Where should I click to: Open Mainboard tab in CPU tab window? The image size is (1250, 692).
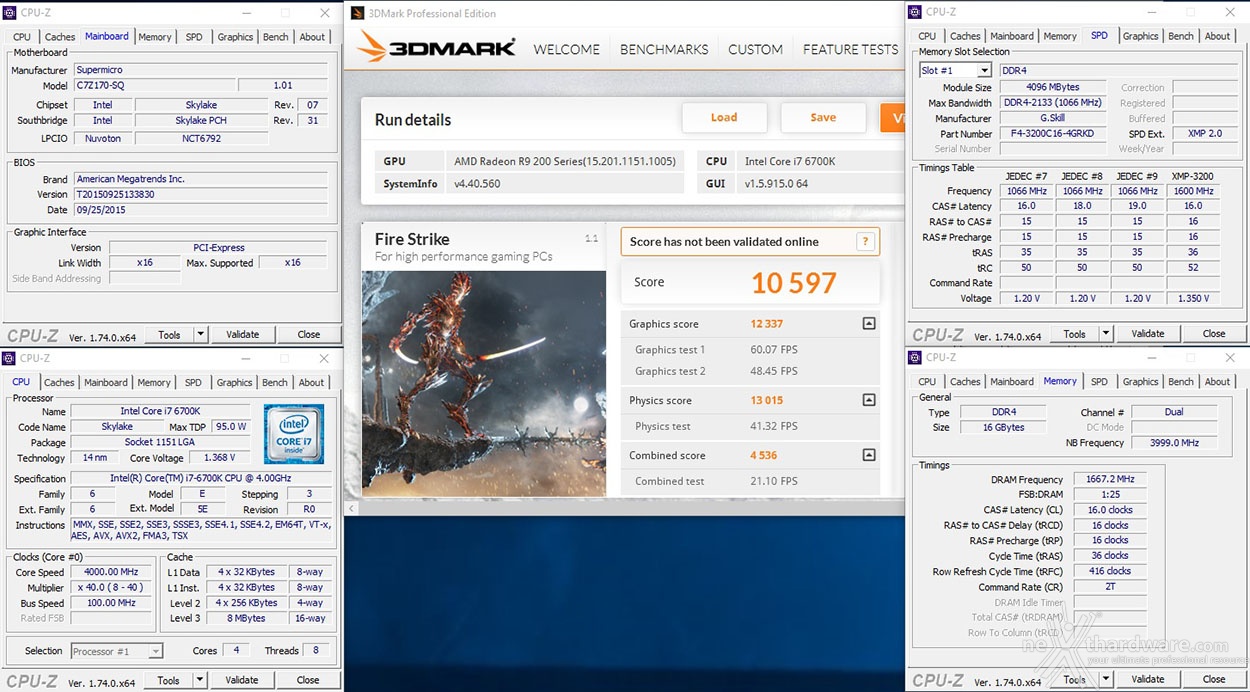106,383
